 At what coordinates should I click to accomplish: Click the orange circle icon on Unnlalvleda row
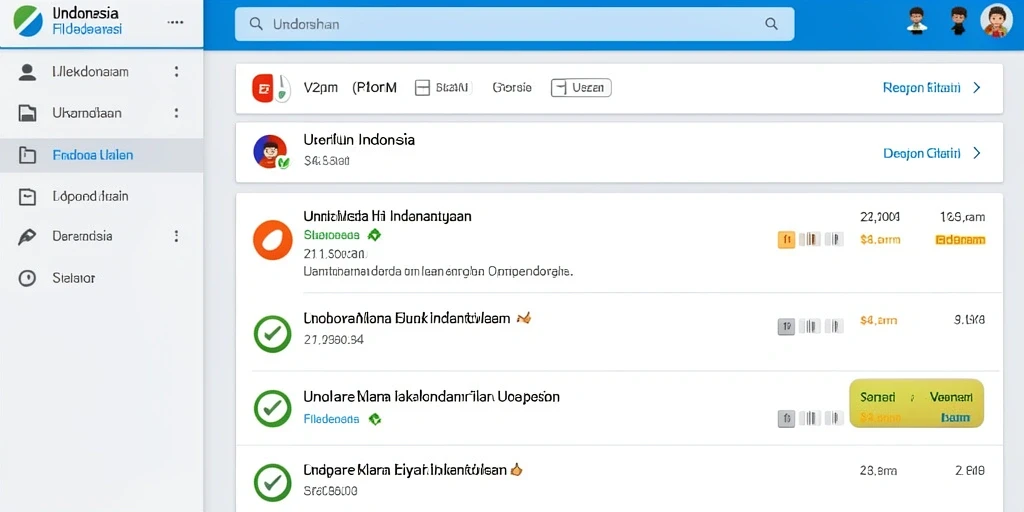pos(272,240)
